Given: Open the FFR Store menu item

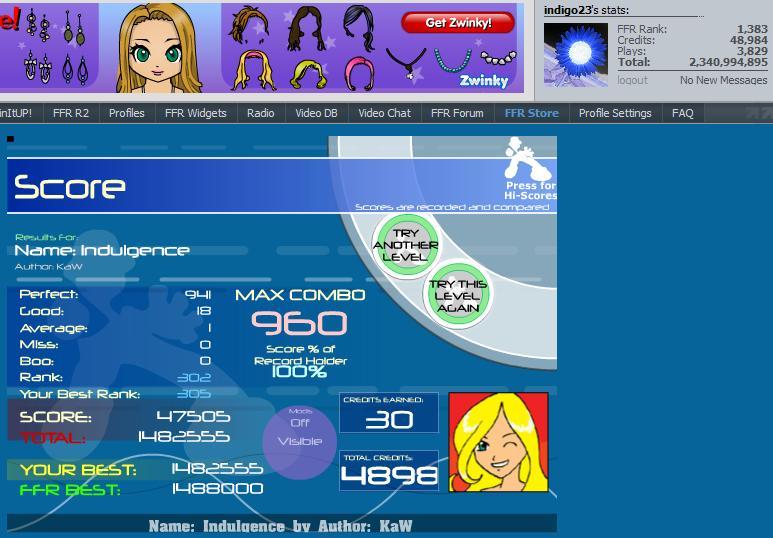Looking at the screenshot, I should [x=531, y=113].
